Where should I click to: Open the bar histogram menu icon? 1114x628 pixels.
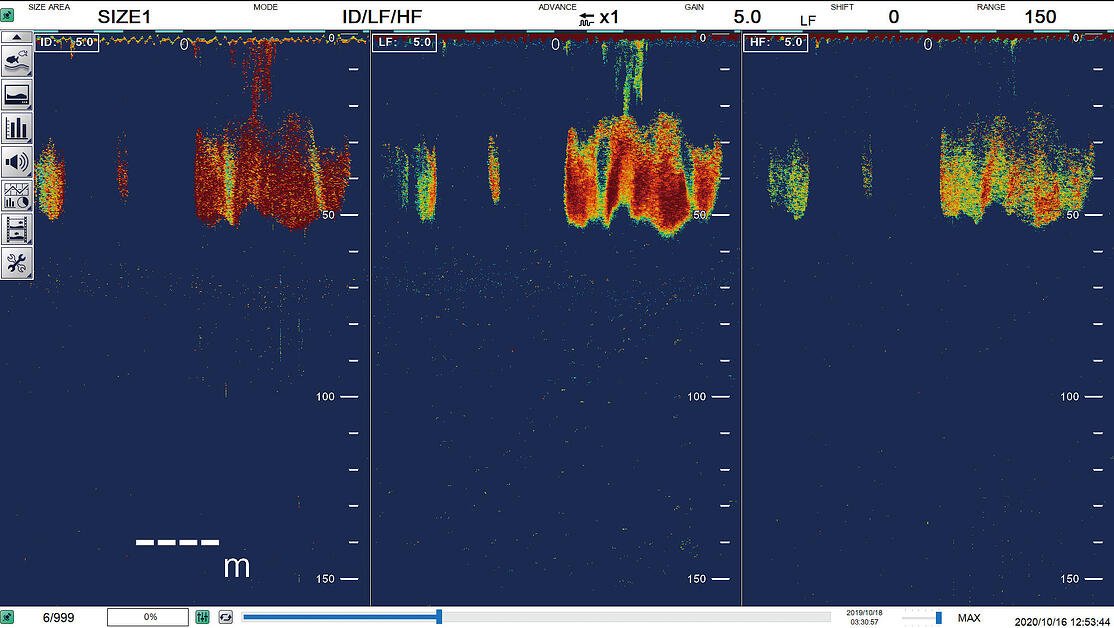[16, 128]
